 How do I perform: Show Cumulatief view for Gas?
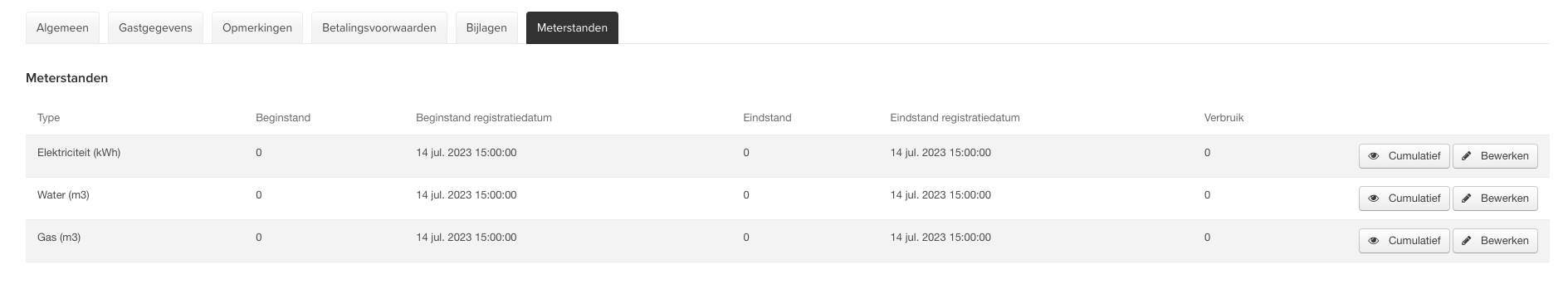point(1404,241)
